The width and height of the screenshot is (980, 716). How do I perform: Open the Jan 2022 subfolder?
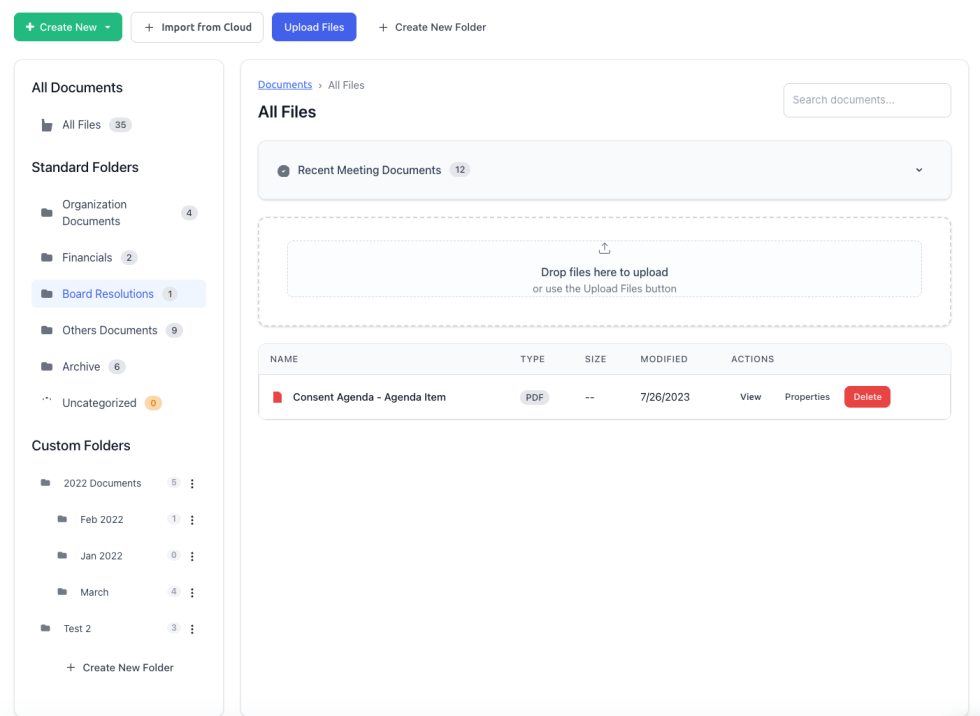click(x=101, y=556)
